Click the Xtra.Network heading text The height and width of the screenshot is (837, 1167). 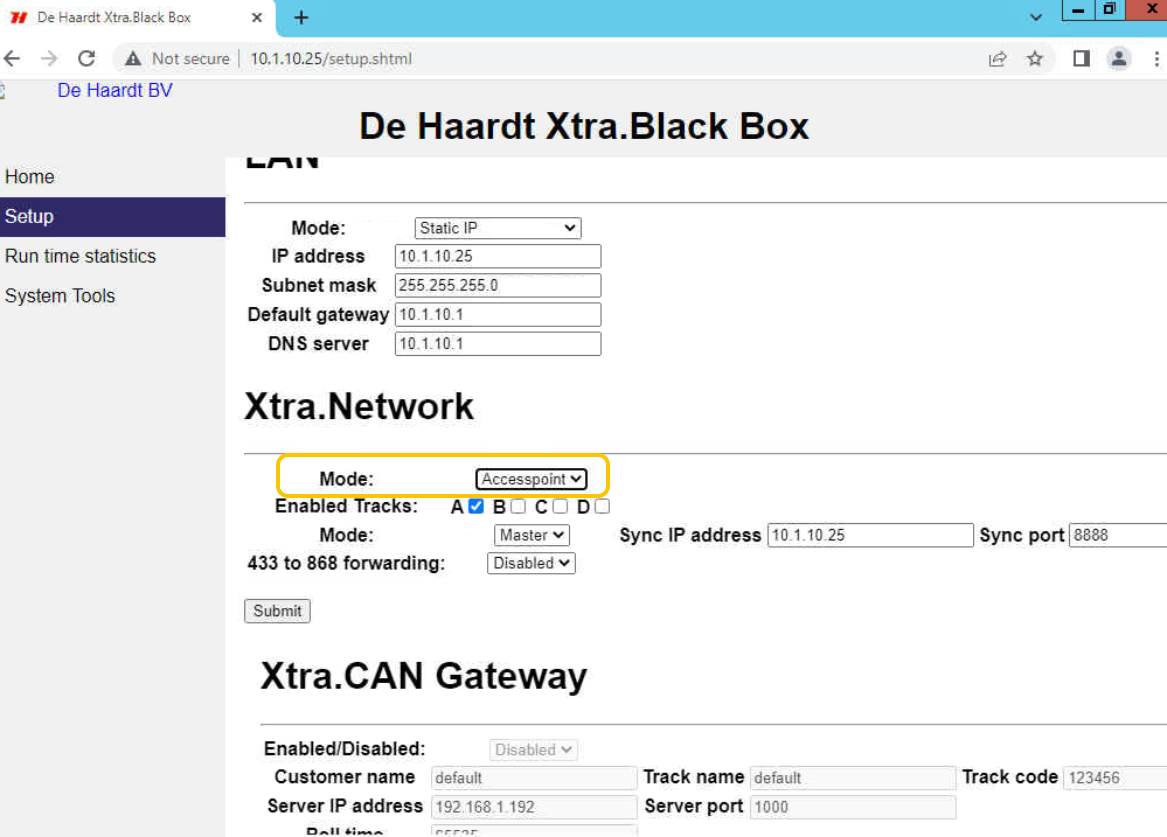coord(359,406)
